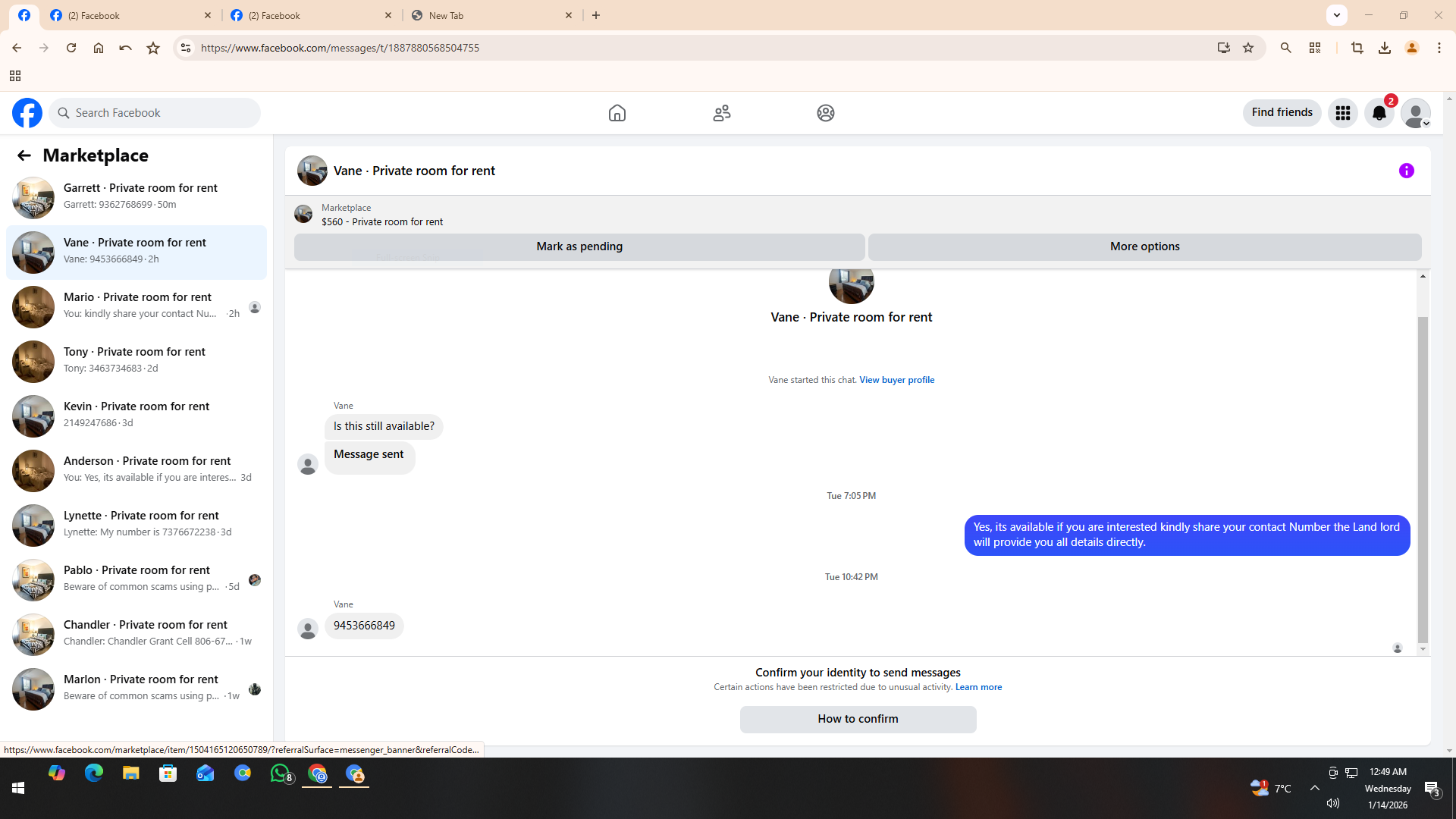Click the Mark as pending button
The height and width of the screenshot is (819, 1456).
(x=579, y=246)
